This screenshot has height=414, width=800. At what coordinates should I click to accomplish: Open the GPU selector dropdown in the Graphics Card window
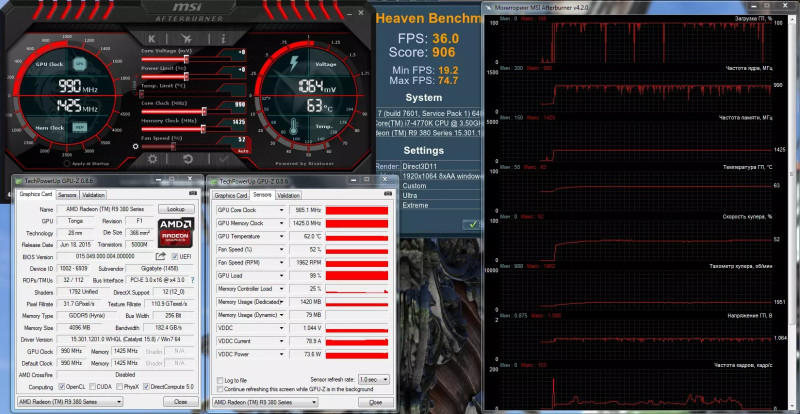70,402
